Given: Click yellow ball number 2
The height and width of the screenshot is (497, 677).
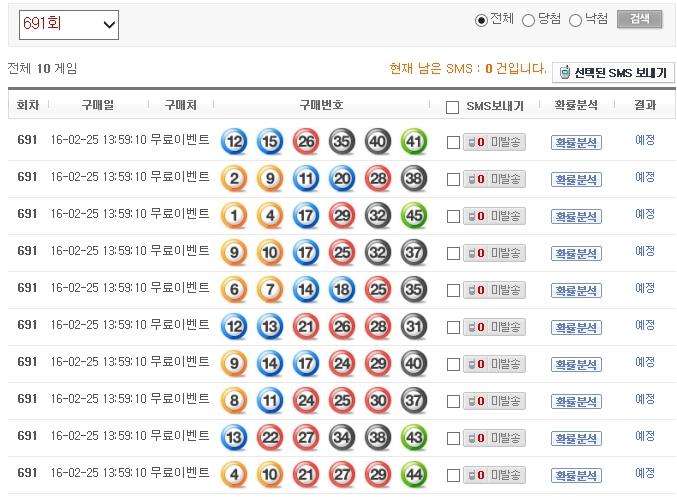Looking at the screenshot, I should [x=234, y=179].
